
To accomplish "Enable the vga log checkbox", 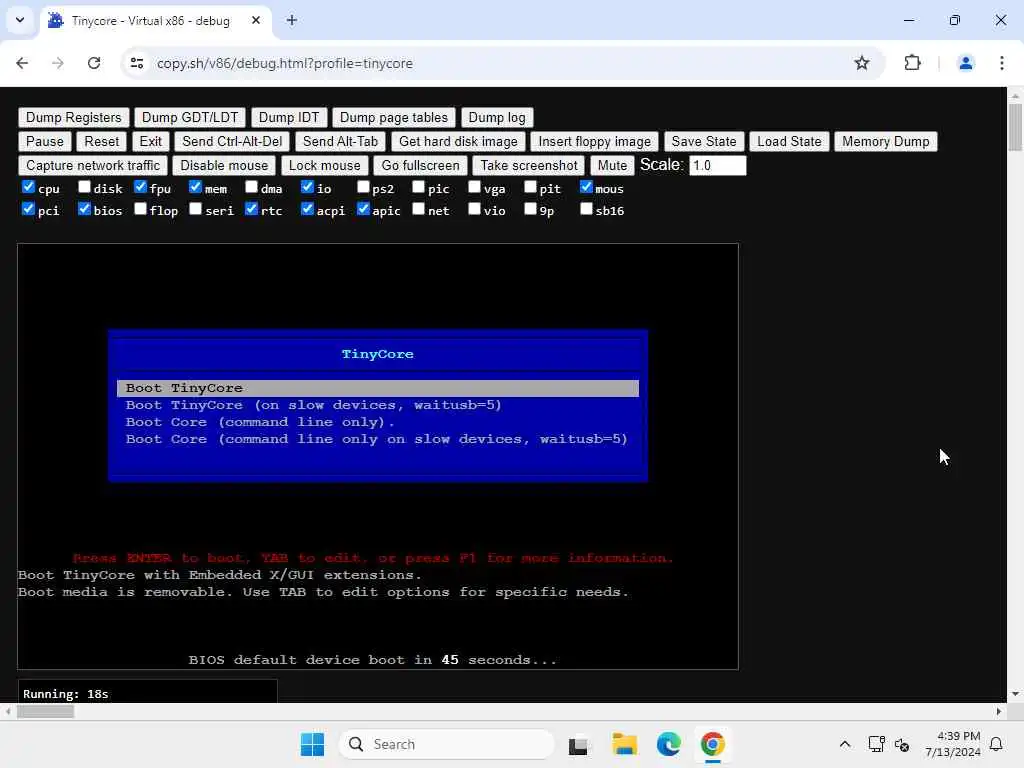I will [x=475, y=187].
